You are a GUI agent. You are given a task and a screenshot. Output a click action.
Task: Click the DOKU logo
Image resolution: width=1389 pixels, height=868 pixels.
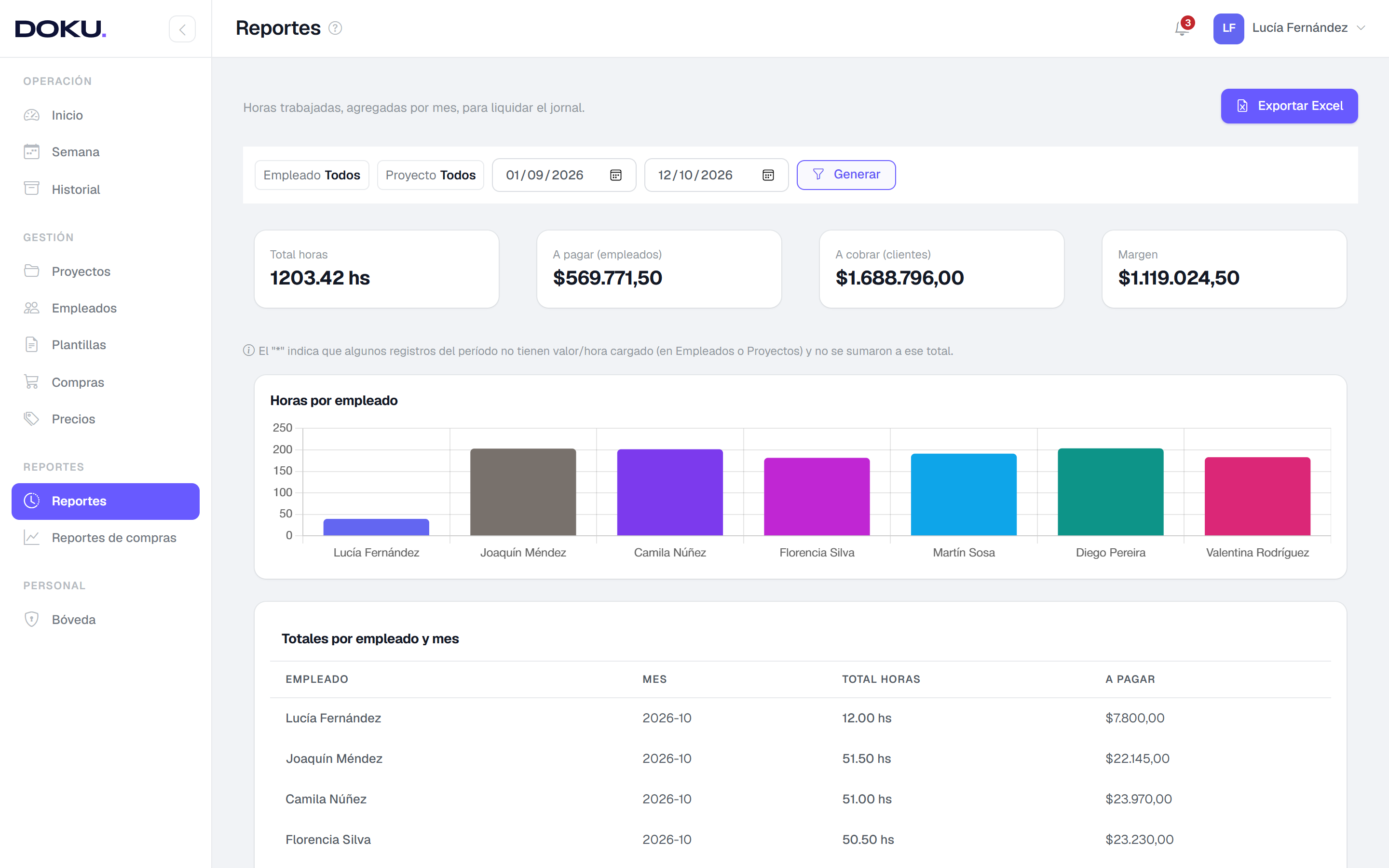[60, 29]
